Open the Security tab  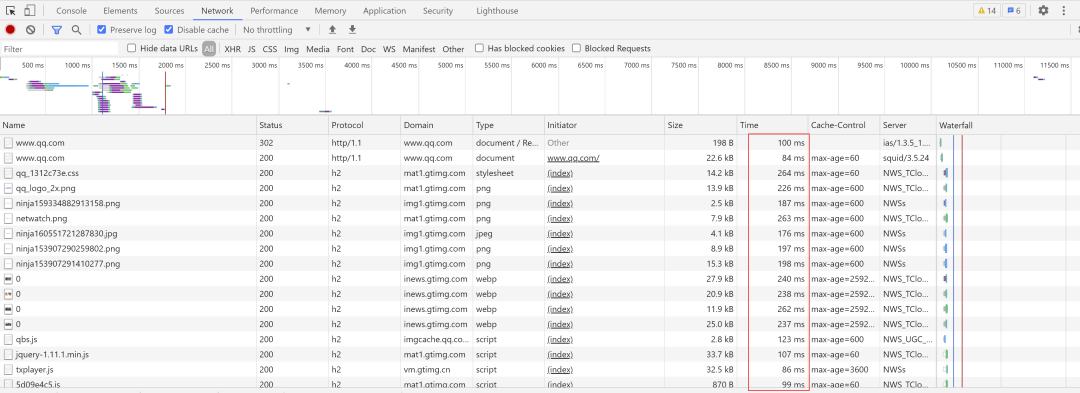tap(438, 11)
